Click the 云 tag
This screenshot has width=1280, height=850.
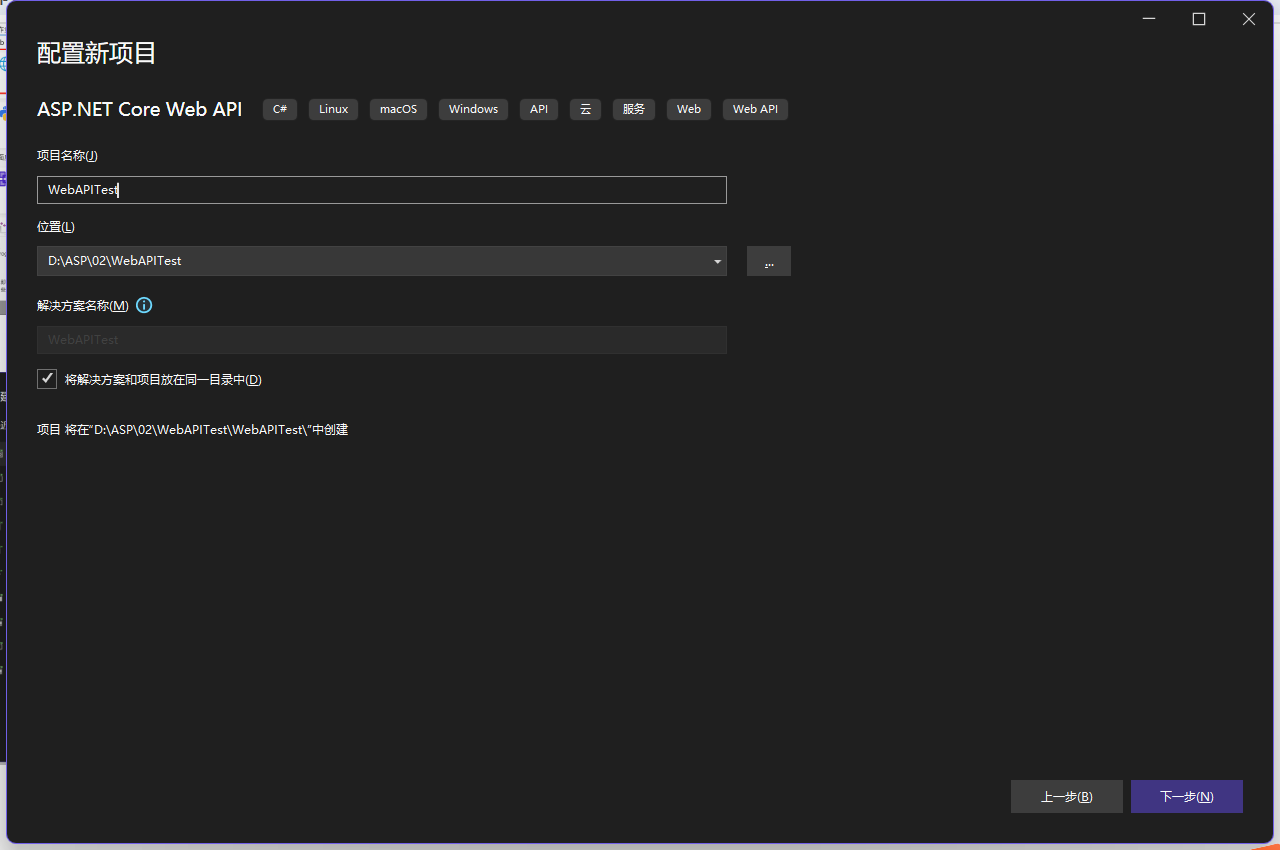pos(585,109)
